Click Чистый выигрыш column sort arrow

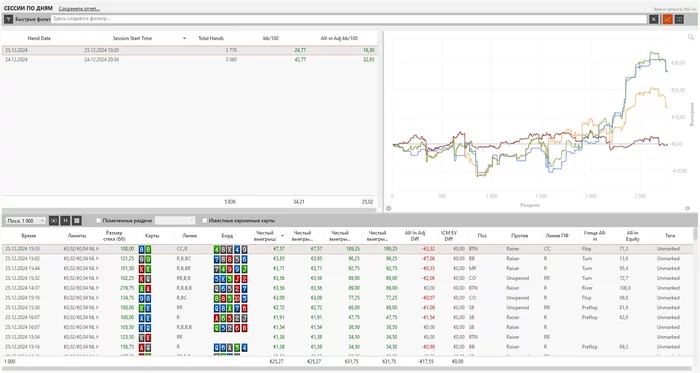coord(282,236)
